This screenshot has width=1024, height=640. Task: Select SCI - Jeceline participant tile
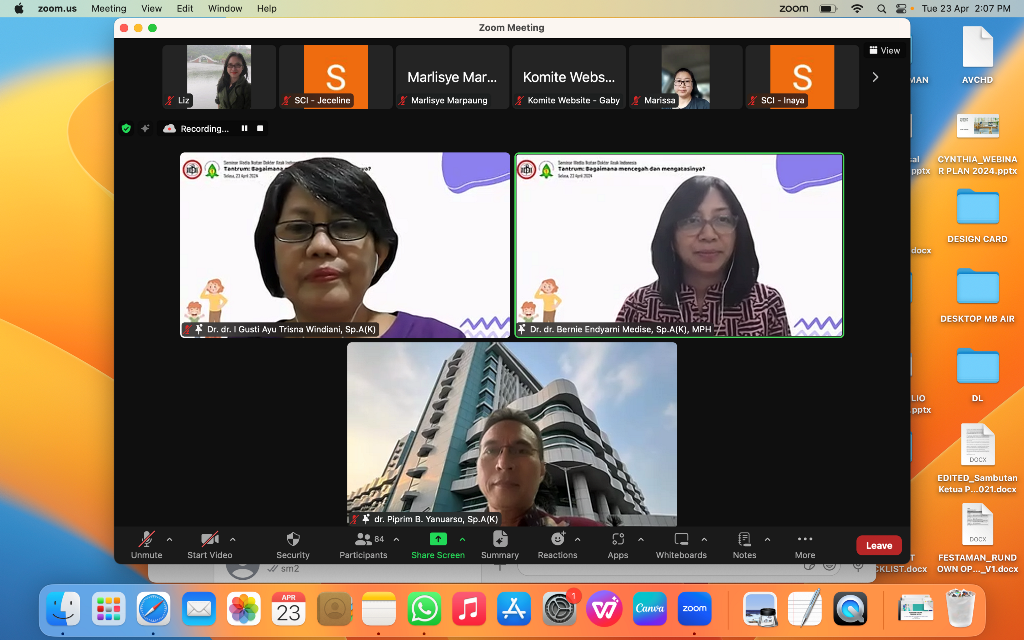click(x=336, y=76)
